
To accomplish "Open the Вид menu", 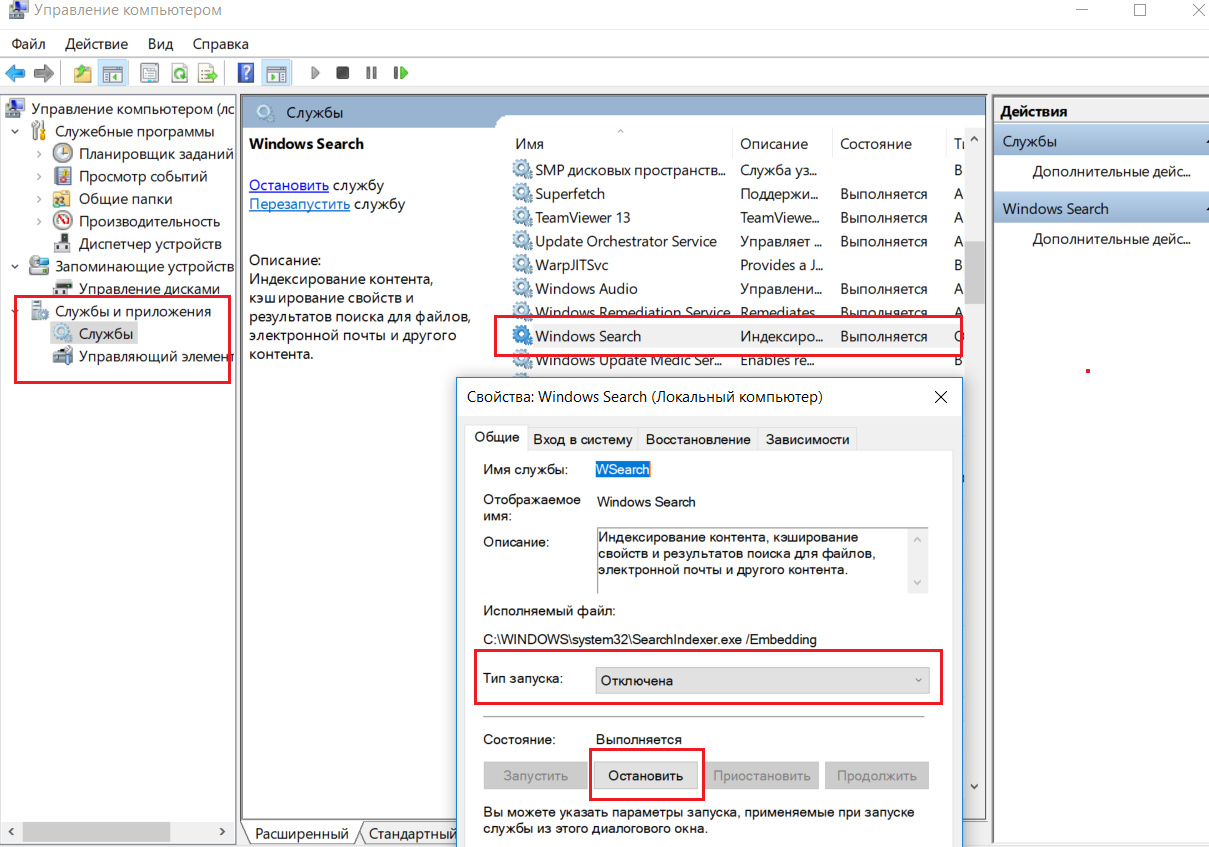I will click(x=160, y=44).
